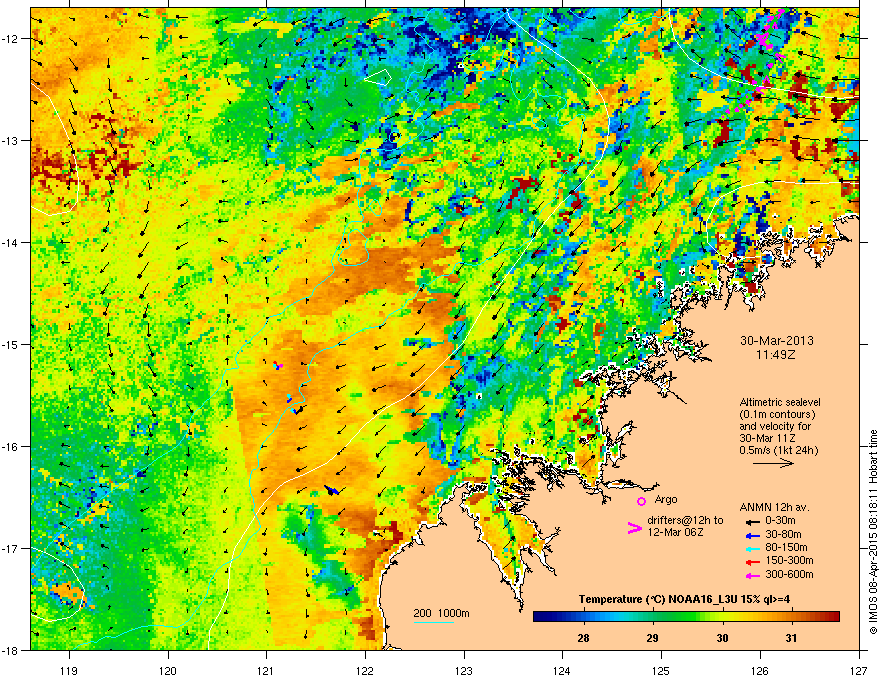The image size is (880, 680).
Task: Select the '80-150m' depth label
Action: 786,547
